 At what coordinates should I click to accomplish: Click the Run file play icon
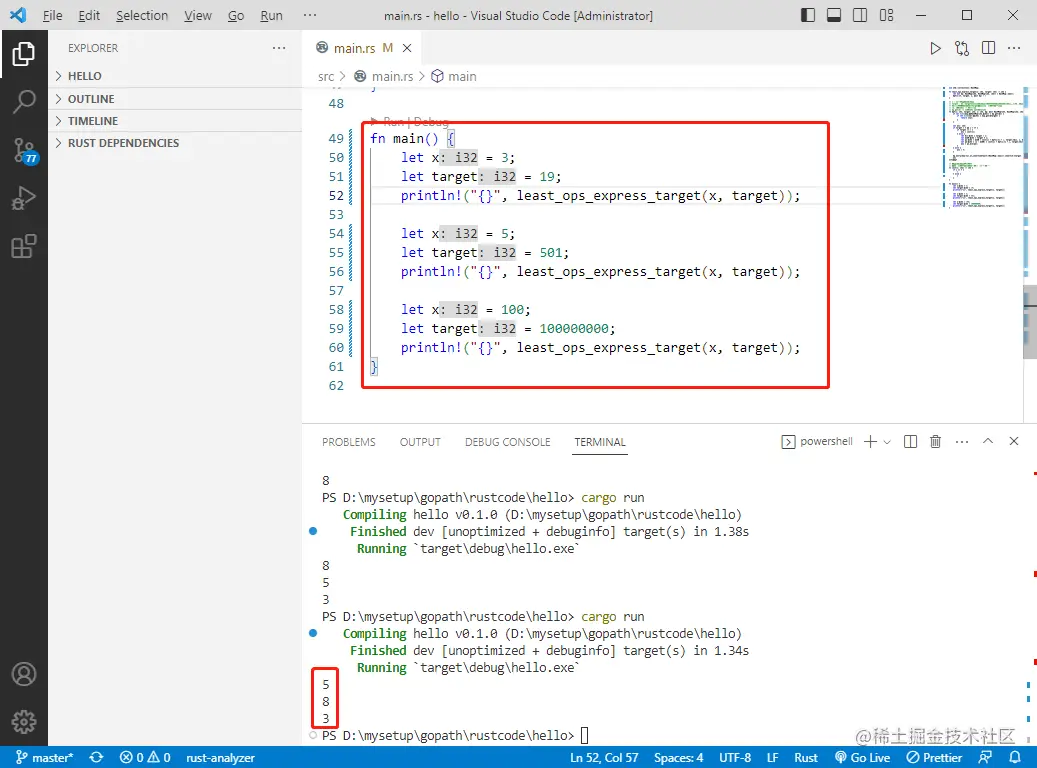pyautogui.click(x=935, y=48)
